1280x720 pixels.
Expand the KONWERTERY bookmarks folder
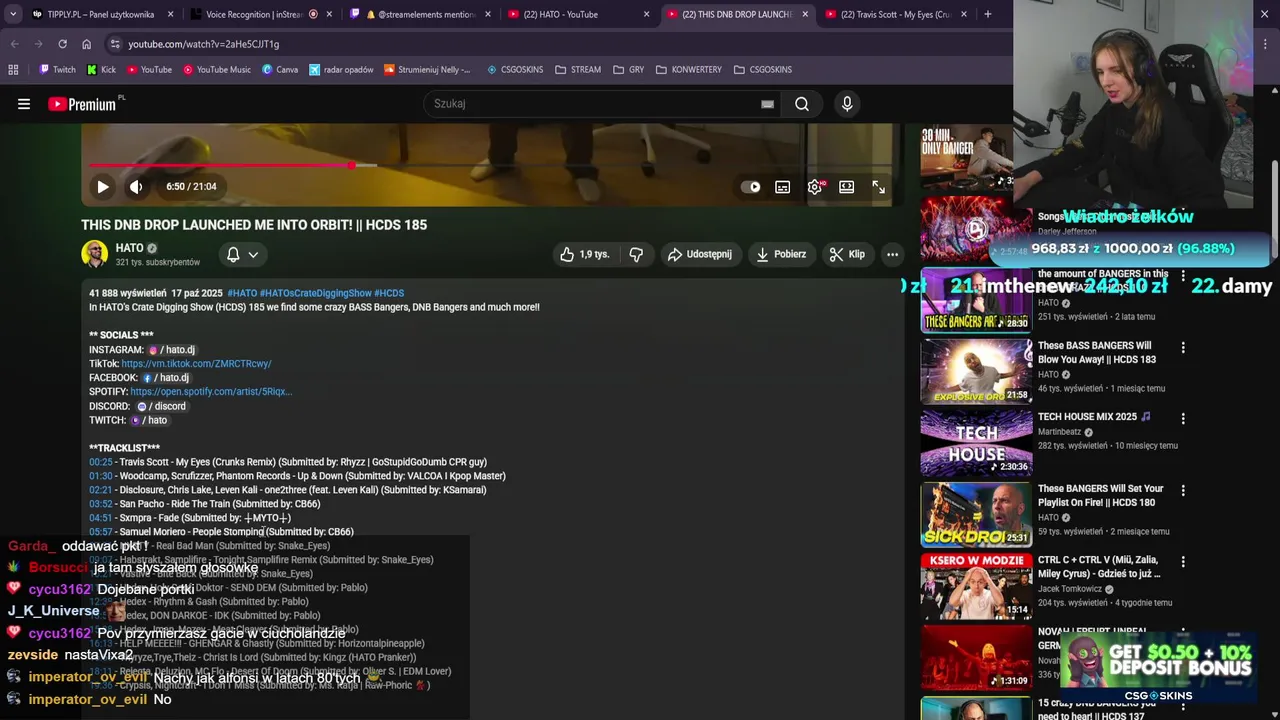[689, 70]
